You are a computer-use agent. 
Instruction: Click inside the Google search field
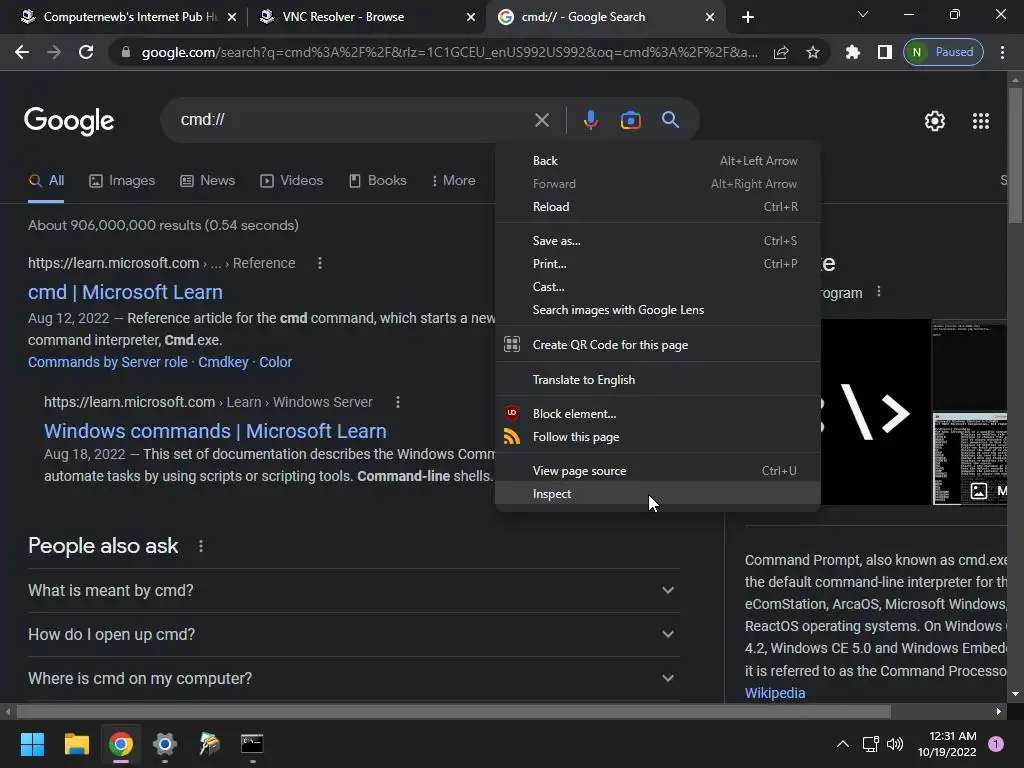click(353, 120)
